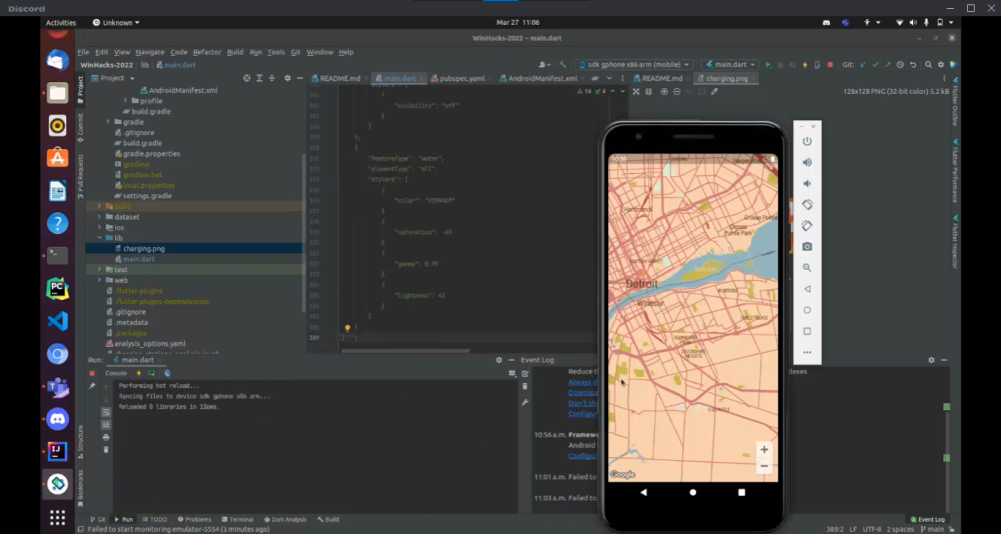Screen dimensions: 1001x534
Task: Toggle the Commit tool window
Action: pos(81,124)
